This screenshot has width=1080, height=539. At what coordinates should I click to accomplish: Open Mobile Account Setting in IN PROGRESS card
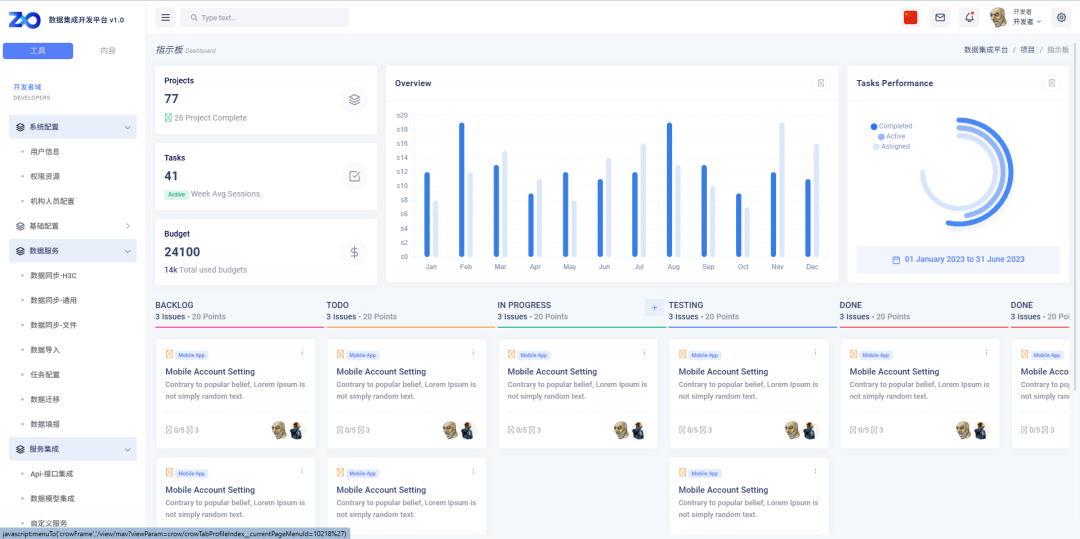552,372
